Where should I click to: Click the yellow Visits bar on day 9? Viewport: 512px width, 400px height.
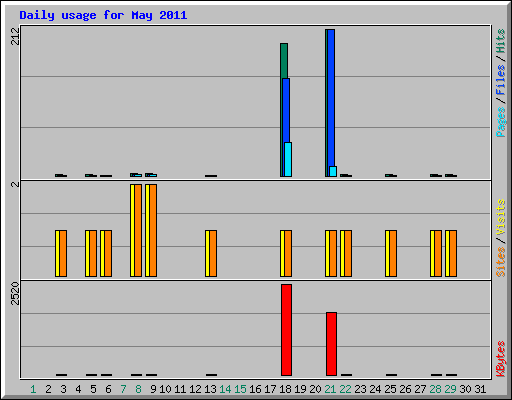[x=147, y=230]
